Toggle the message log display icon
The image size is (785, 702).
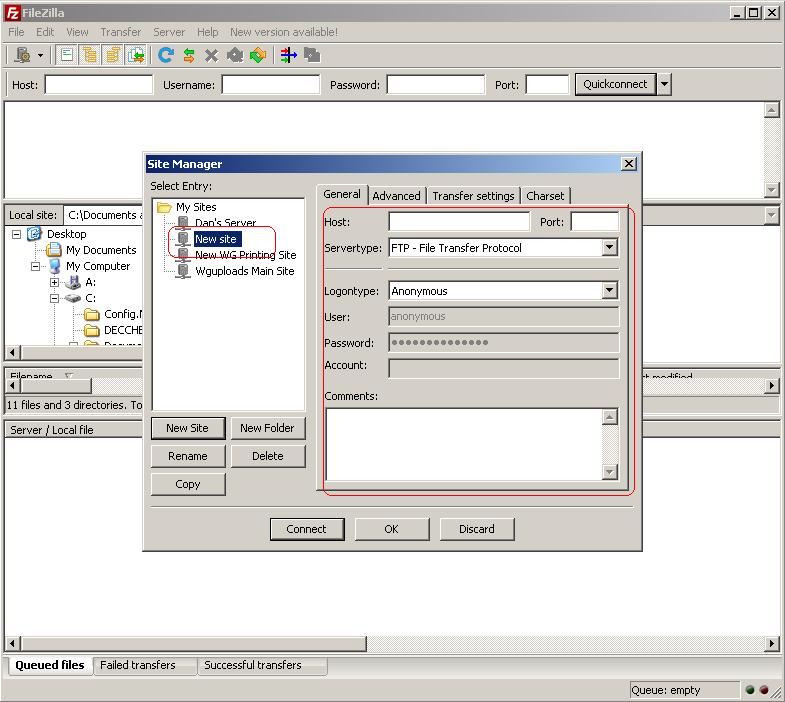(x=67, y=55)
